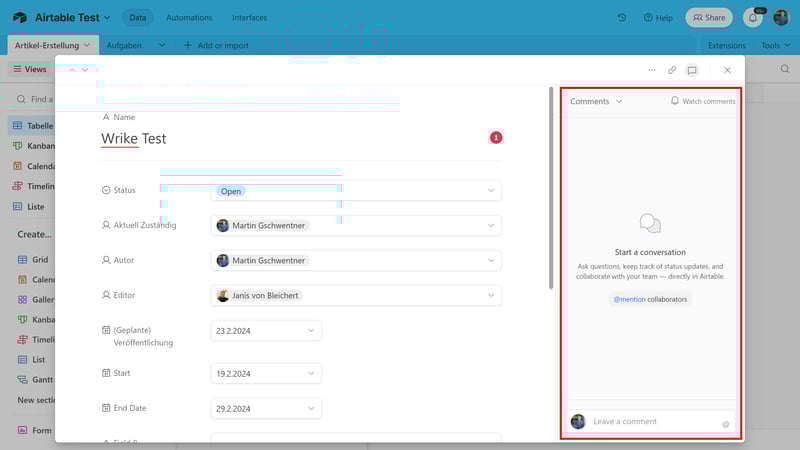Create a new List view
This screenshot has width=800, height=450.
[32, 360]
